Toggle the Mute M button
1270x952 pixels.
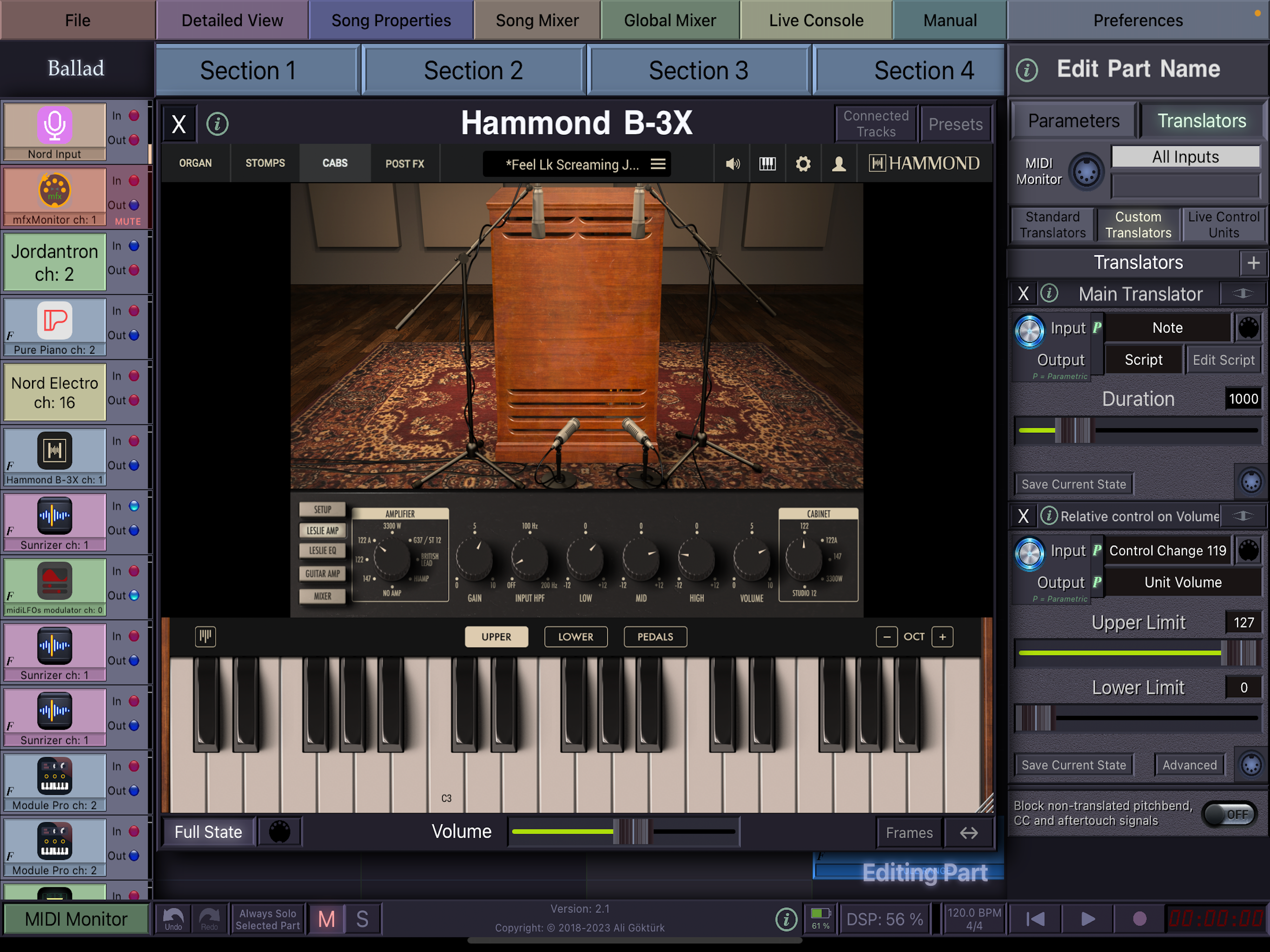(x=326, y=919)
